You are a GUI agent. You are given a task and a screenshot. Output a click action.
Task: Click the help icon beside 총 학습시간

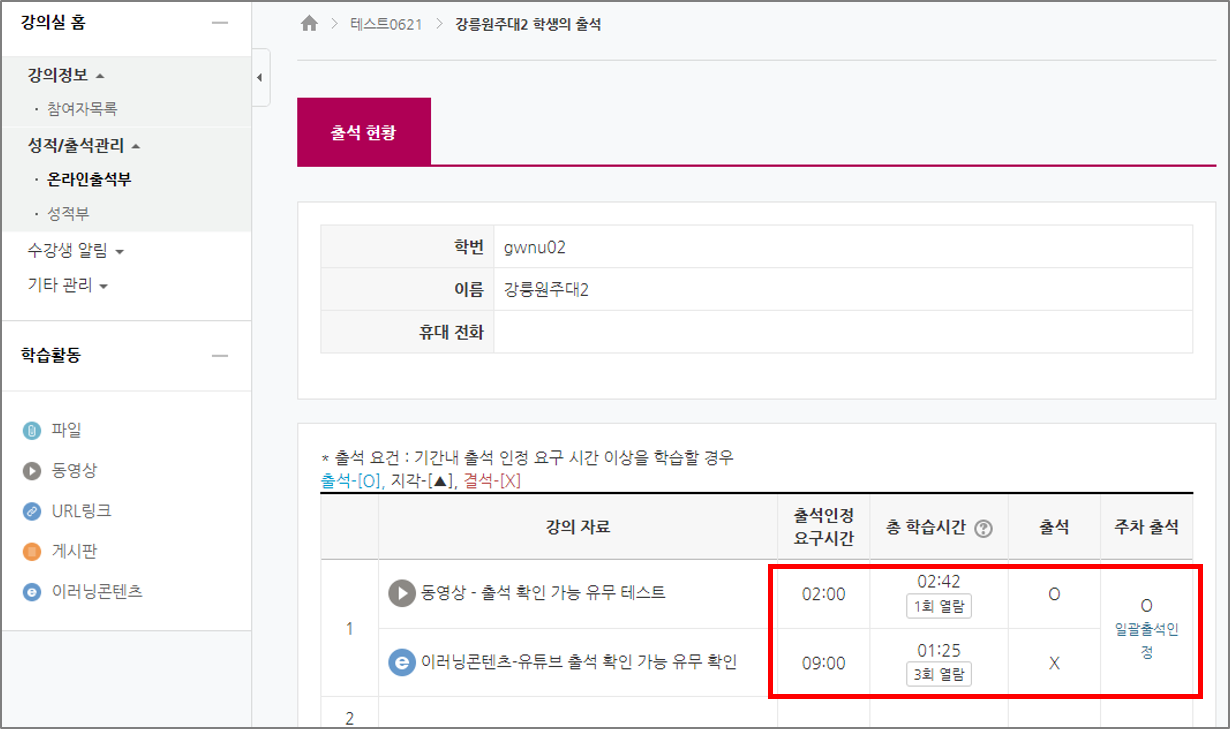(x=983, y=528)
